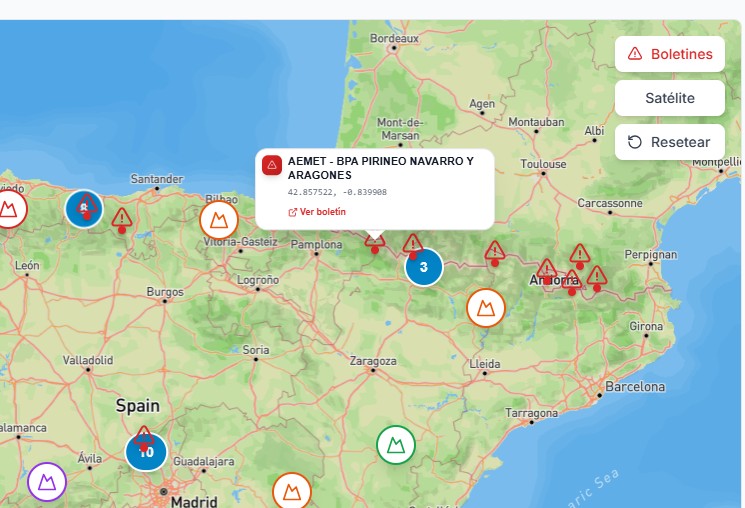This screenshot has width=745, height=508.
Task: Click the Girona city label
Action: coord(646,326)
